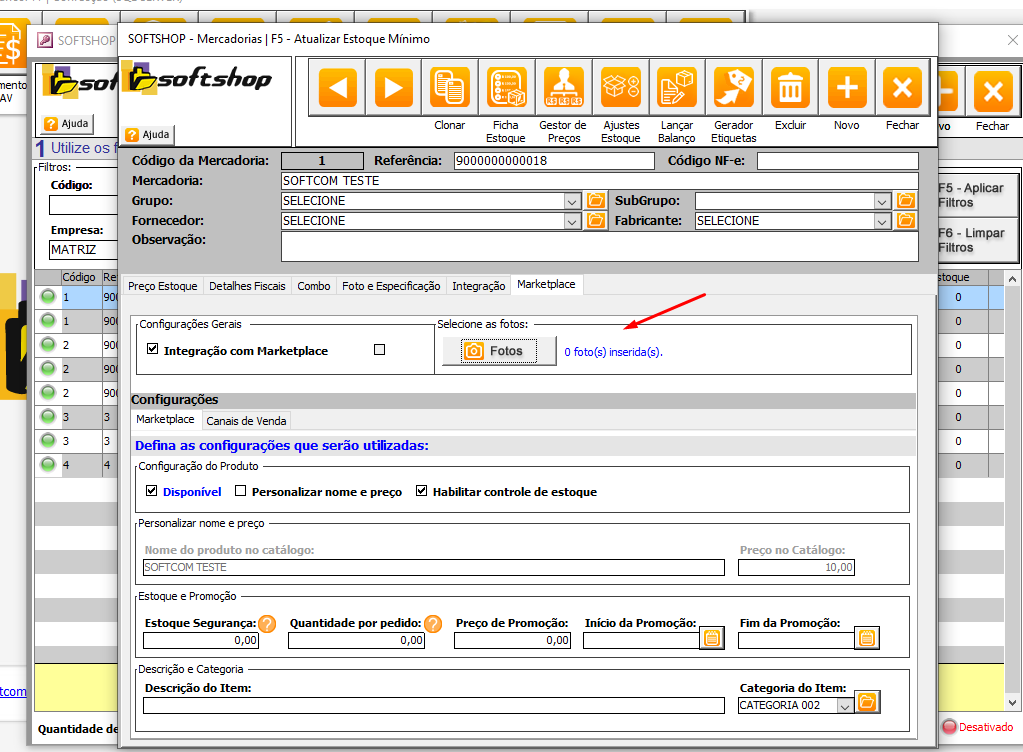
Task: Launch the Gerador Etiquetas icon
Action: pos(734,89)
